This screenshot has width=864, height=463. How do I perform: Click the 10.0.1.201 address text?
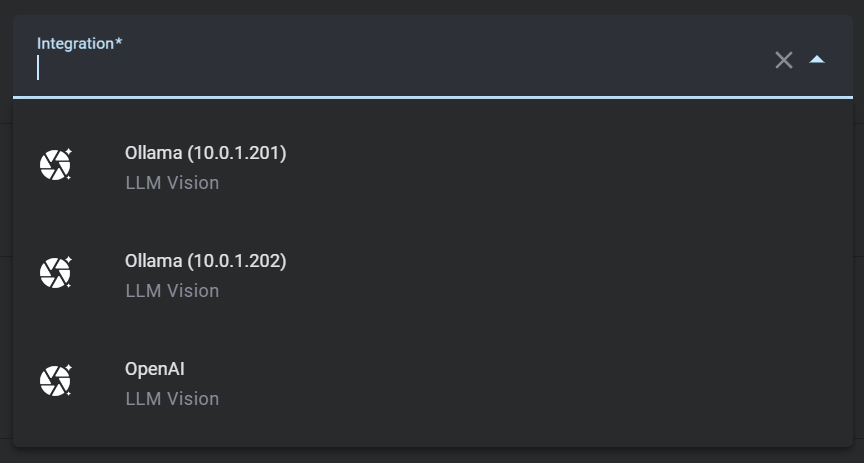[x=236, y=153]
